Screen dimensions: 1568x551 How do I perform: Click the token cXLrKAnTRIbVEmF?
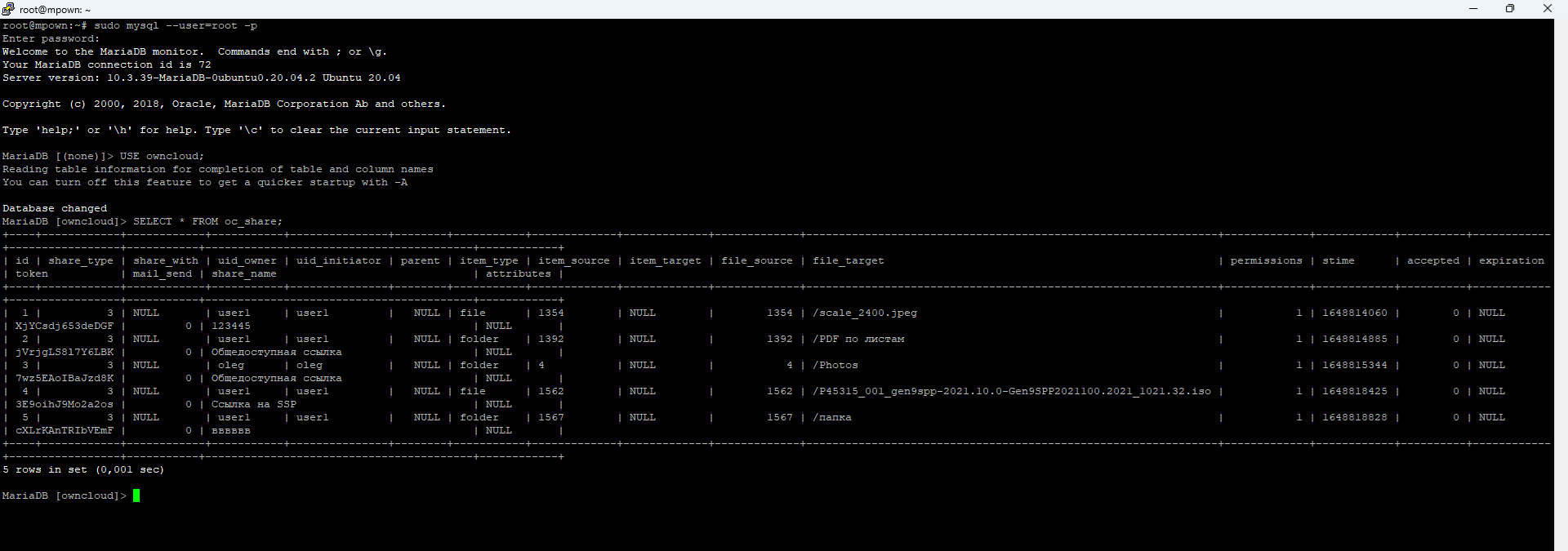[65, 430]
